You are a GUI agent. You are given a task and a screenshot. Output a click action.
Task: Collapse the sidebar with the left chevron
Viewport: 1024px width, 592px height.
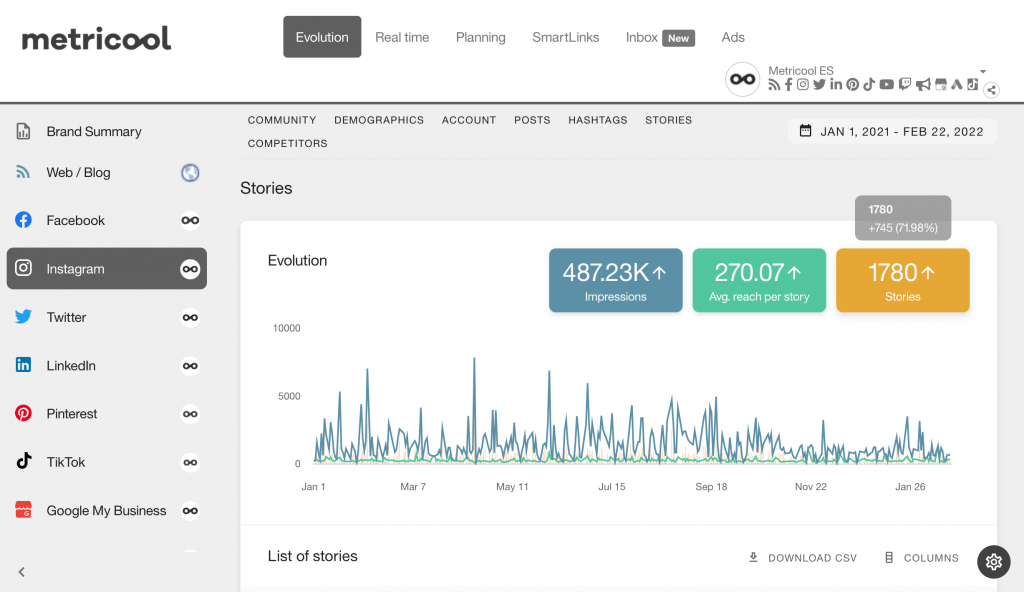tap(22, 572)
